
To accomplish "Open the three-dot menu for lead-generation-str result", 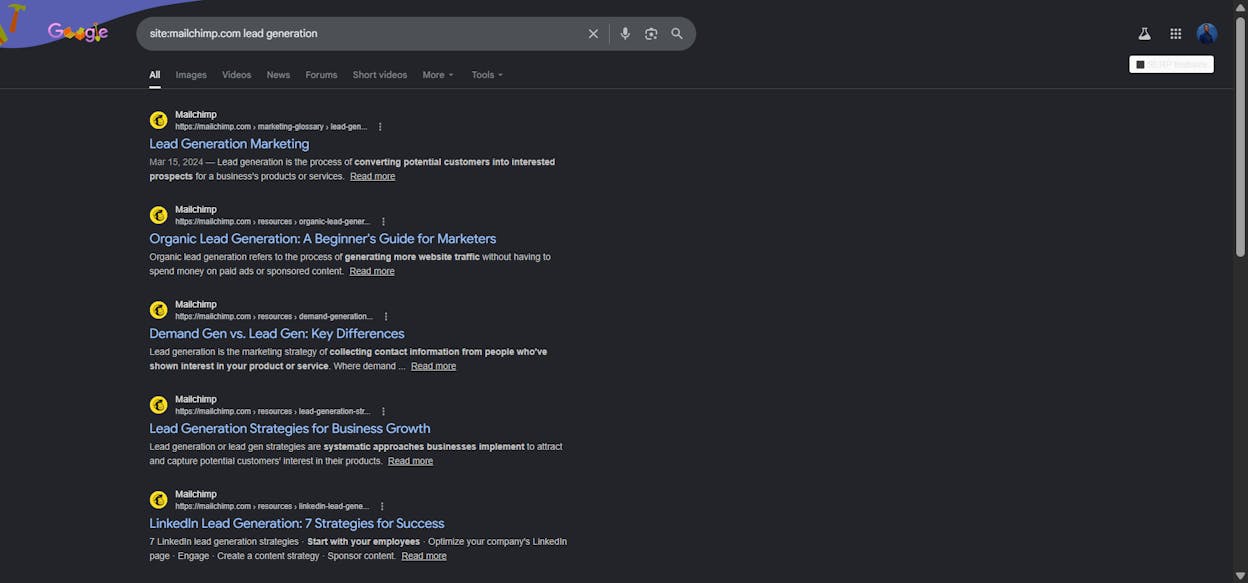I will [x=383, y=412].
